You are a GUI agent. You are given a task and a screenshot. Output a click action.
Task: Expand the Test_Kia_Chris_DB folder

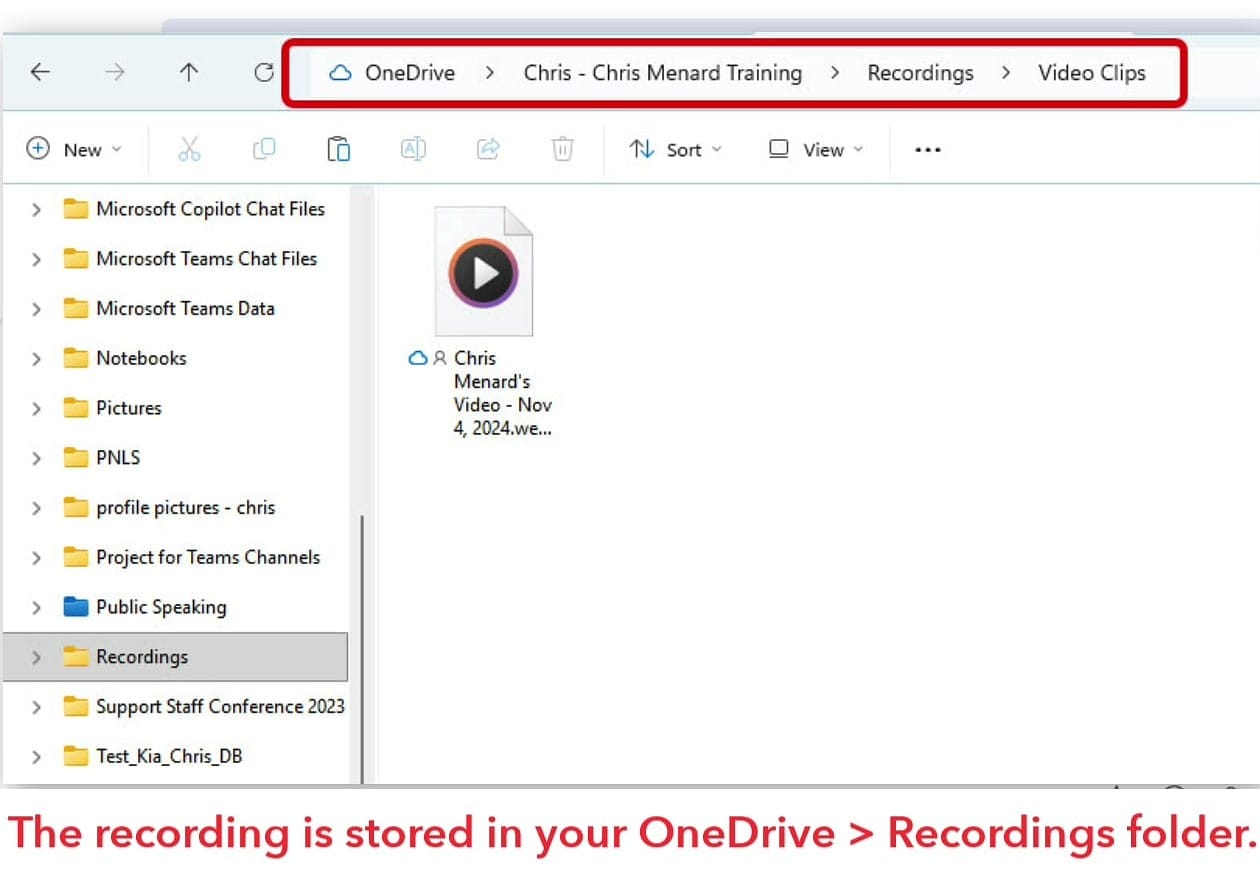pos(37,756)
